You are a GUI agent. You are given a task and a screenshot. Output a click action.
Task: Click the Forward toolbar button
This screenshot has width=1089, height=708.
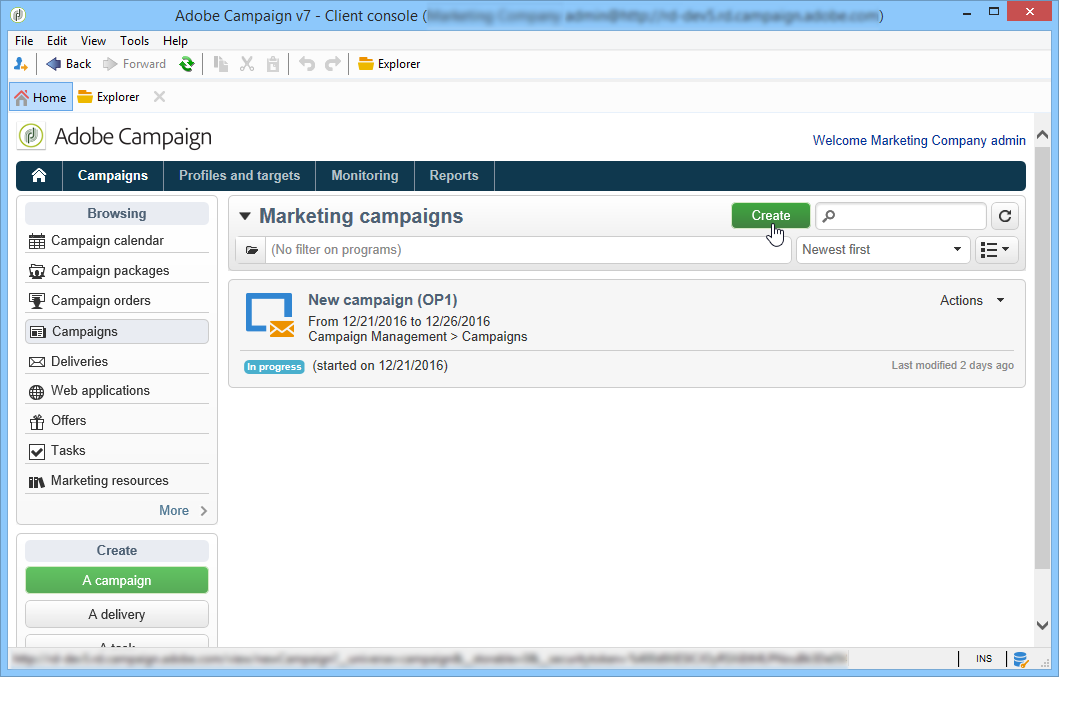point(135,64)
